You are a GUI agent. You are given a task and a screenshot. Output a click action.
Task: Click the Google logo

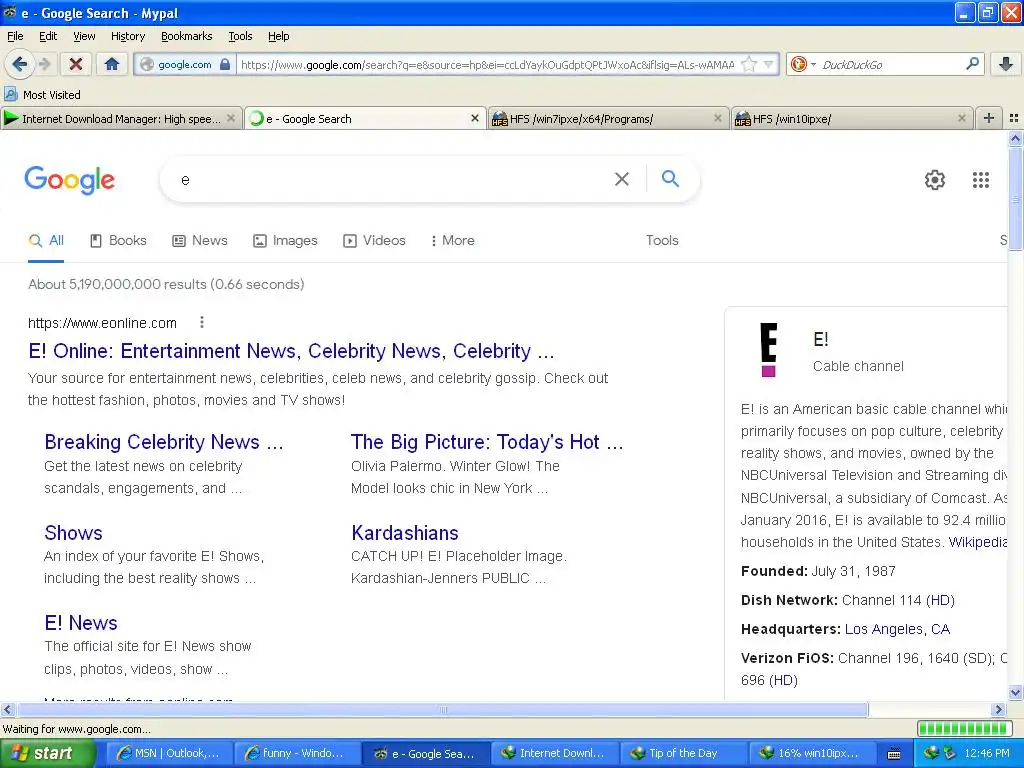69,180
